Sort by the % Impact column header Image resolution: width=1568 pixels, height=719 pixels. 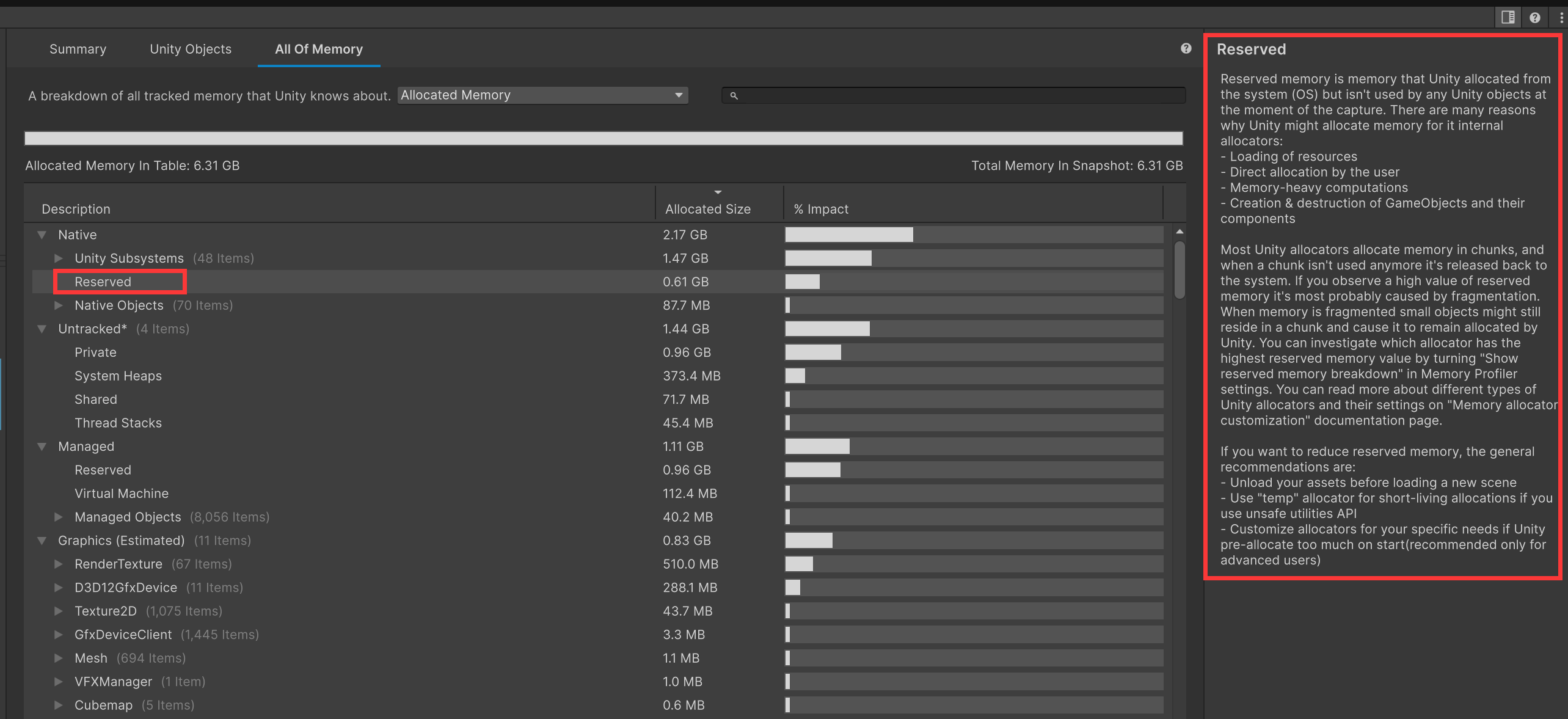point(821,210)
